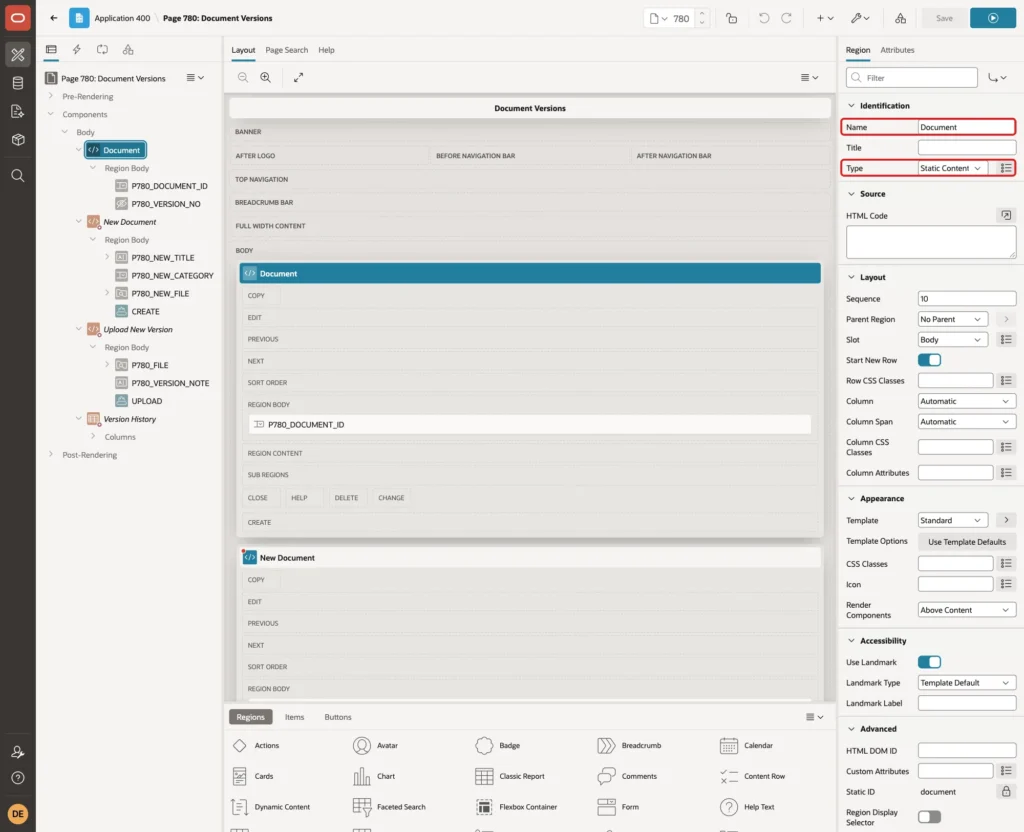Open the create plus menu
The width and height of the screenshot is (1024, 832).
point(825,18)
